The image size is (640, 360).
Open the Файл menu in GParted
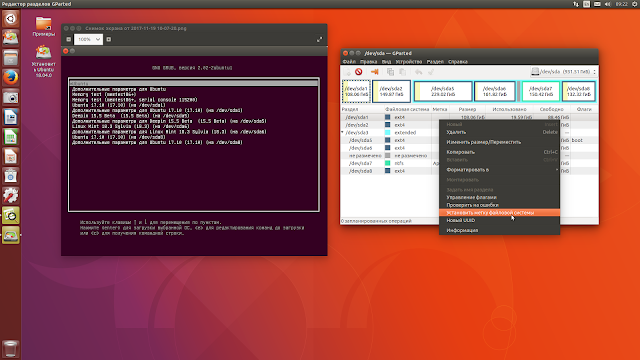pos(349,62)
